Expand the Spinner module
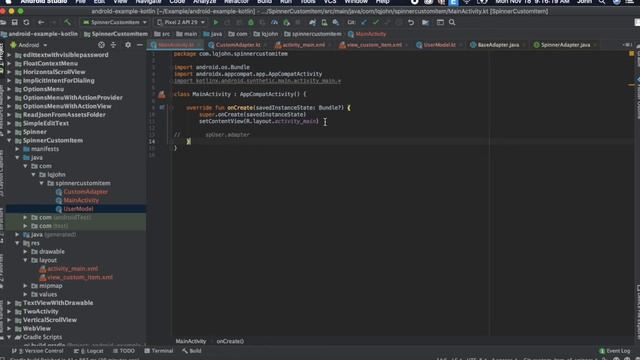640x360 pixels. [9, 132]
